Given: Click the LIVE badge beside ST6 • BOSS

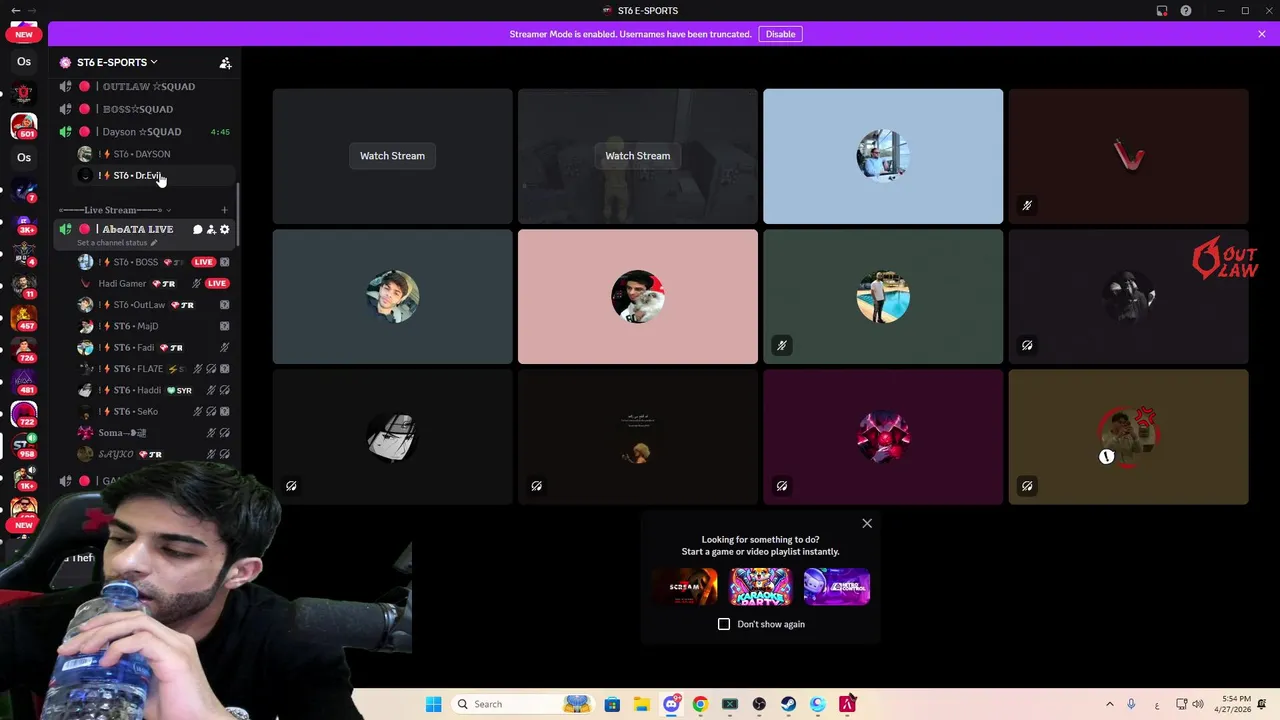Looking at the screenshot, I should (x=204, y=262).
